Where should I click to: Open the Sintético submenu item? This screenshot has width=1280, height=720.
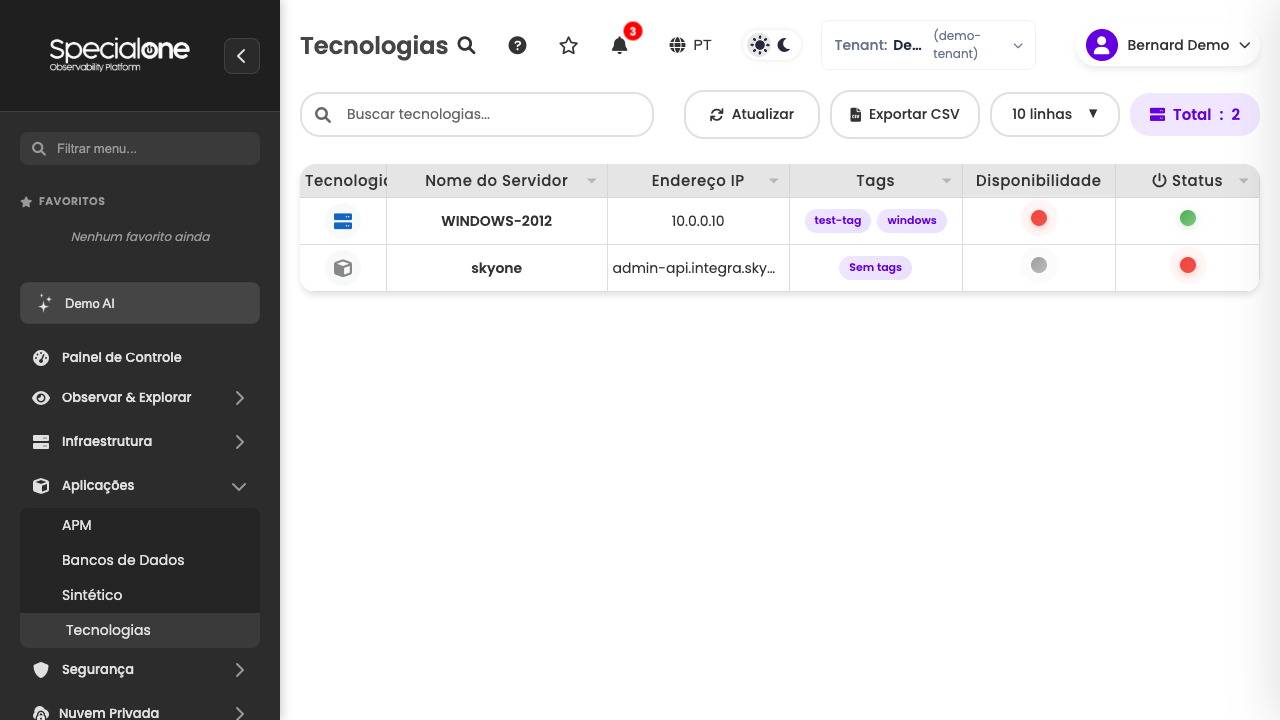tap(140, 595)
